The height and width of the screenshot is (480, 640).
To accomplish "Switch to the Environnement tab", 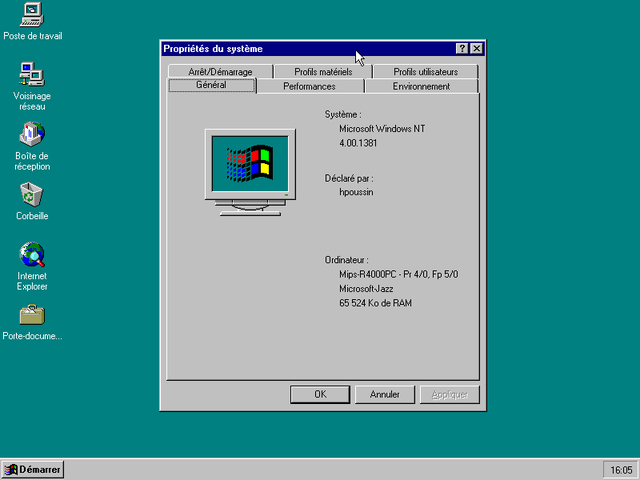I will (x=421, y=86).
